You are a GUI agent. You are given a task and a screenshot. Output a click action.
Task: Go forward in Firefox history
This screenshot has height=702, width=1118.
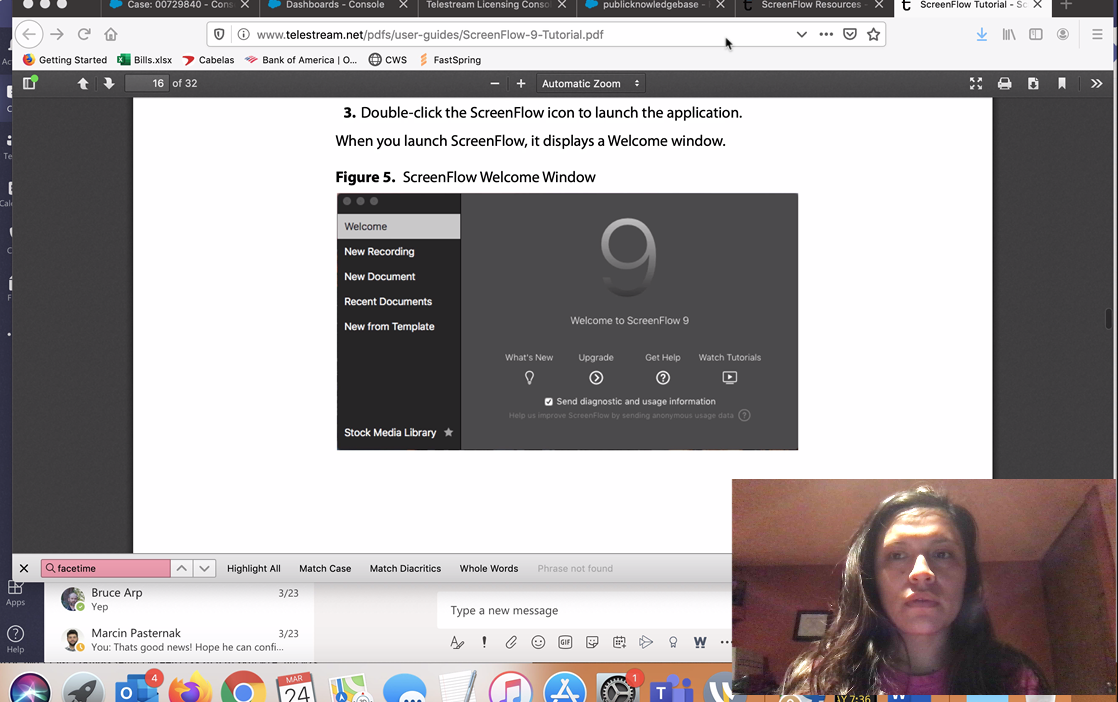click(57, 34)
